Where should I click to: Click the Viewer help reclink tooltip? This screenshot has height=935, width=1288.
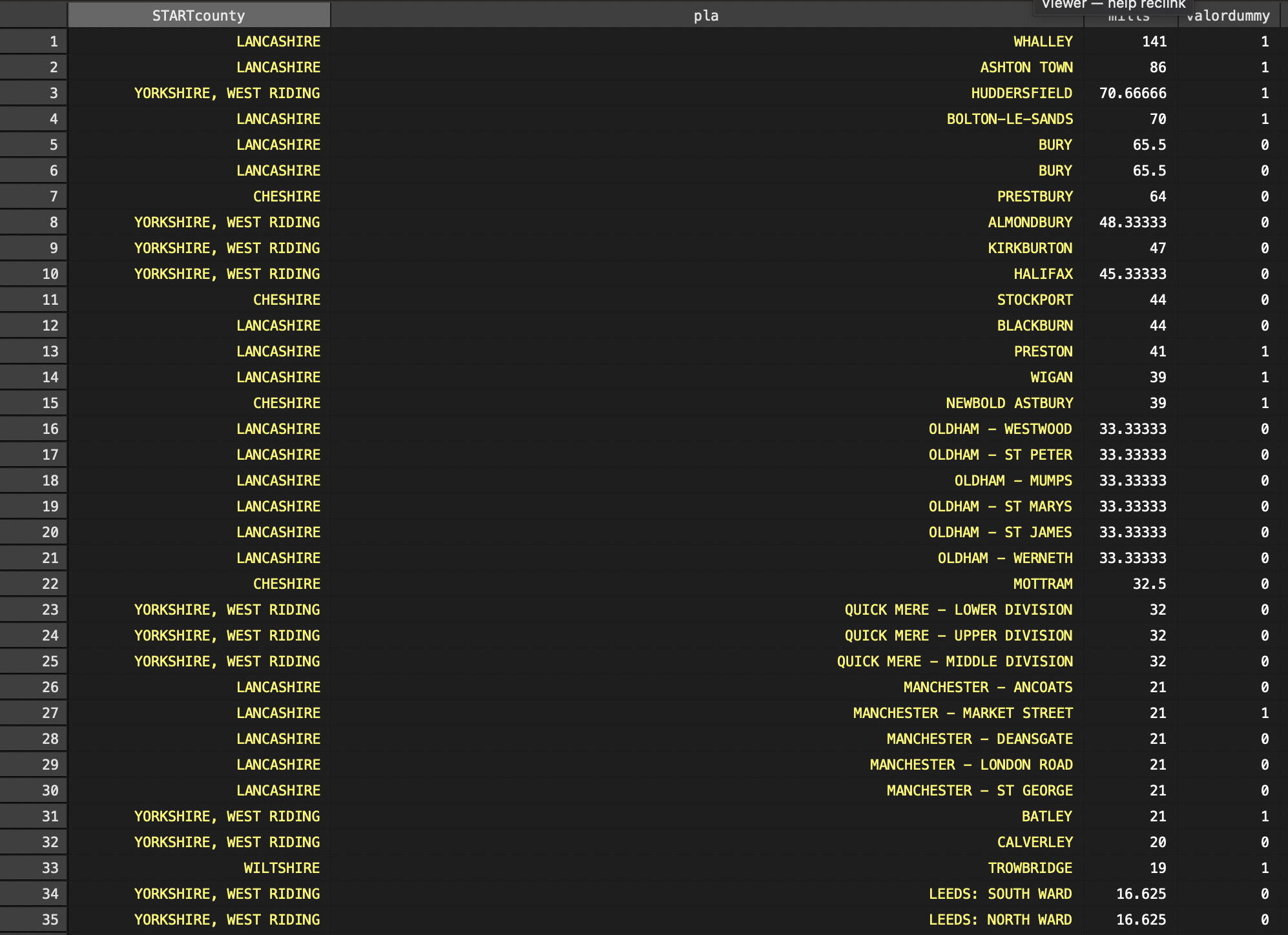pos(1114,5)
